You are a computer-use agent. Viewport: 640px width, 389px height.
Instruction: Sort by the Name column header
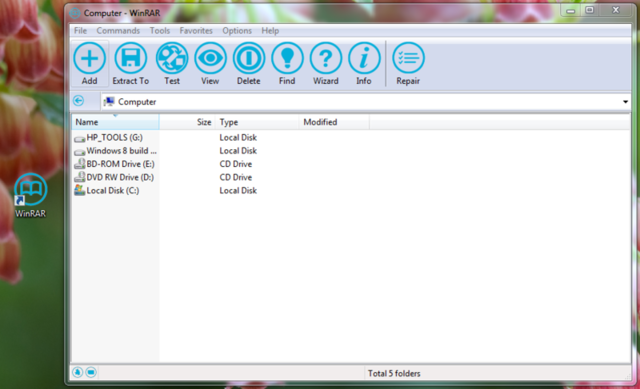[116, 122]
